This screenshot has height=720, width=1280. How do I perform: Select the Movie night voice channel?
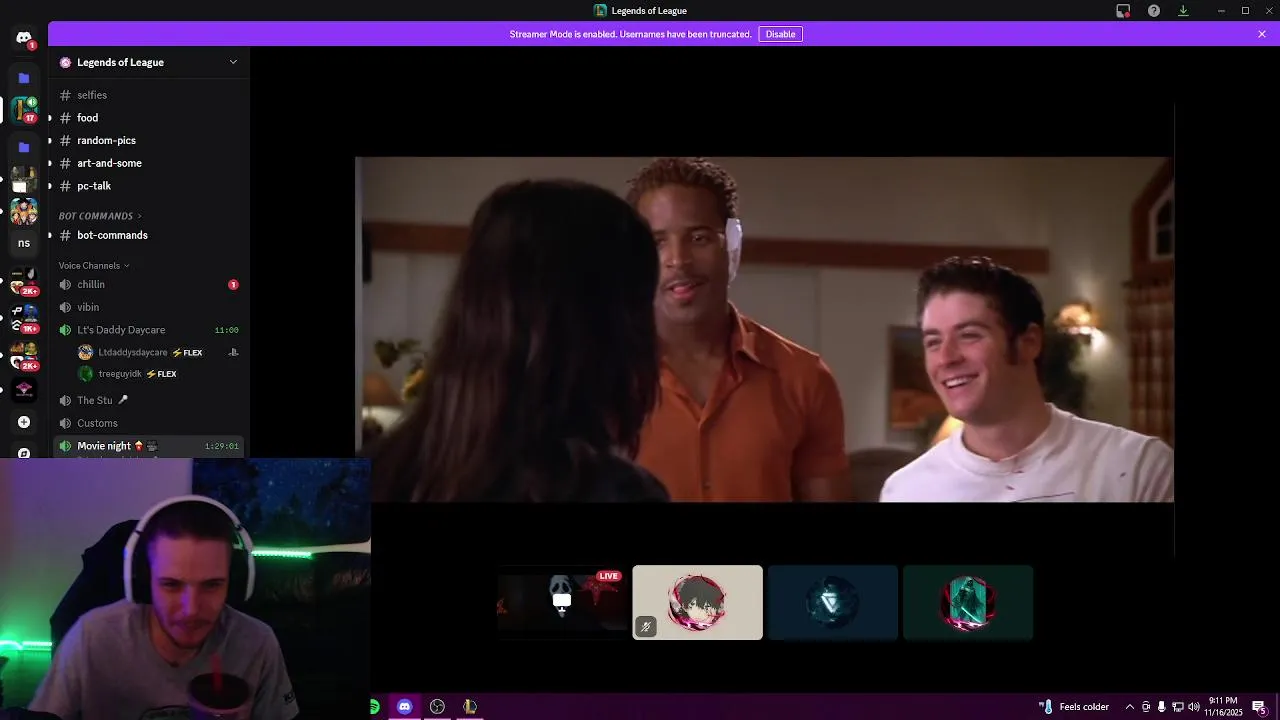pos(148,446)
